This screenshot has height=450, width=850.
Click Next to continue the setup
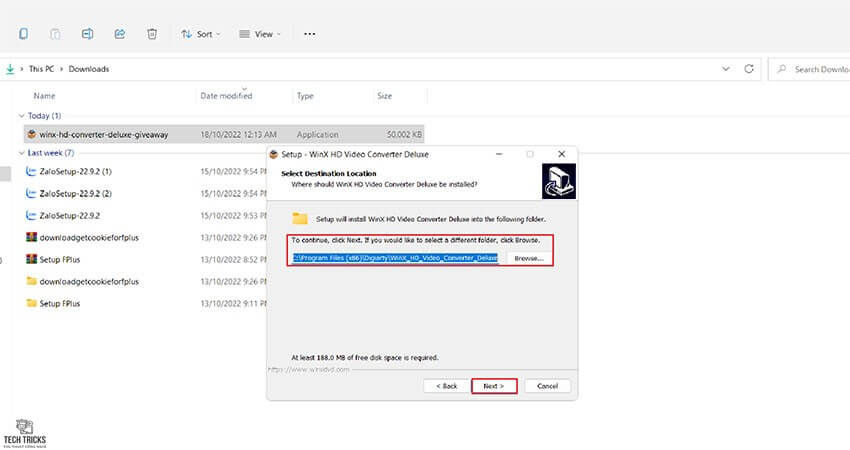pos(494,386)
